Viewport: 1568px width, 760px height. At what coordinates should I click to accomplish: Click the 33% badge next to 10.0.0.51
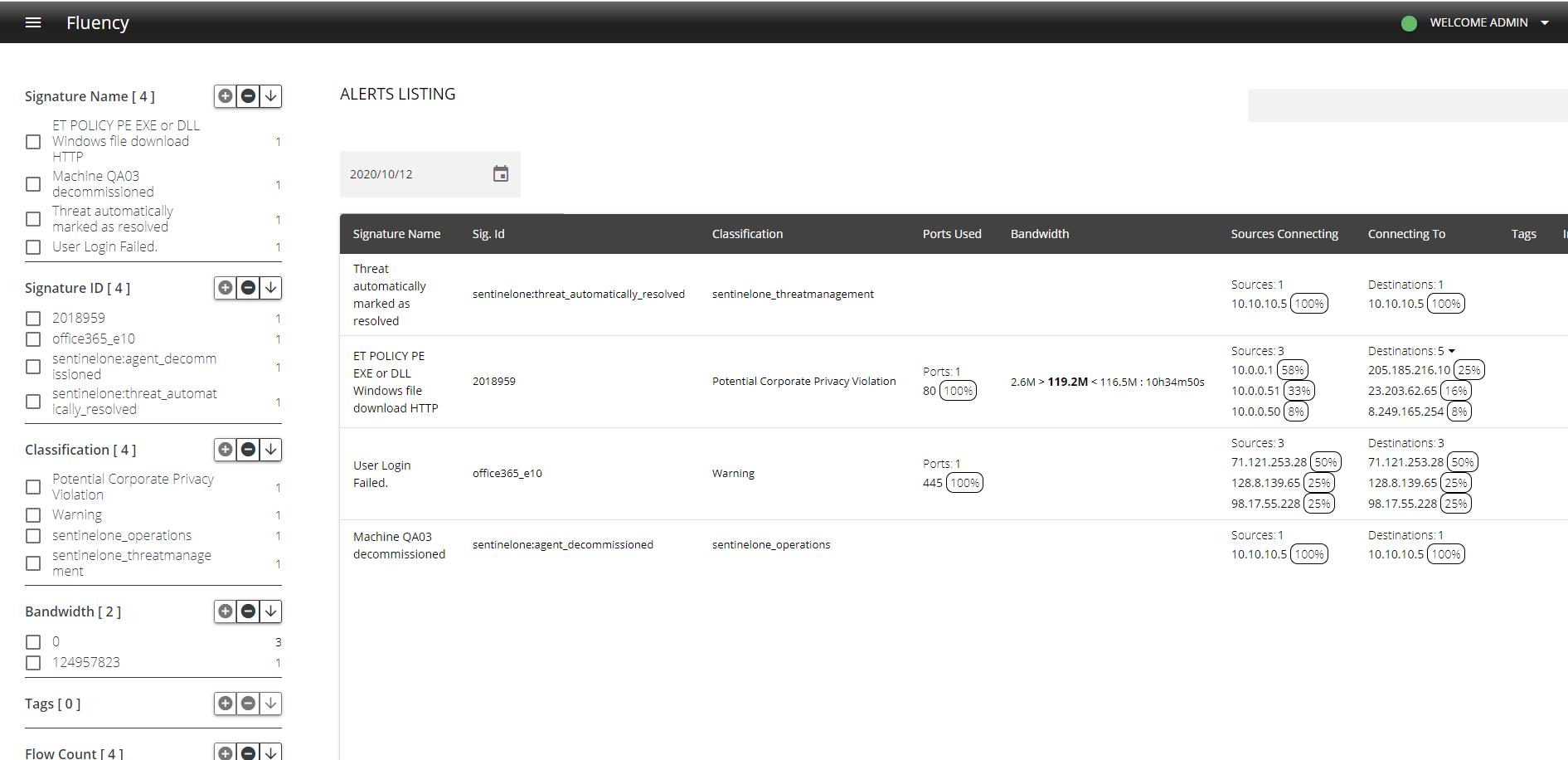tap(1299, 391)
